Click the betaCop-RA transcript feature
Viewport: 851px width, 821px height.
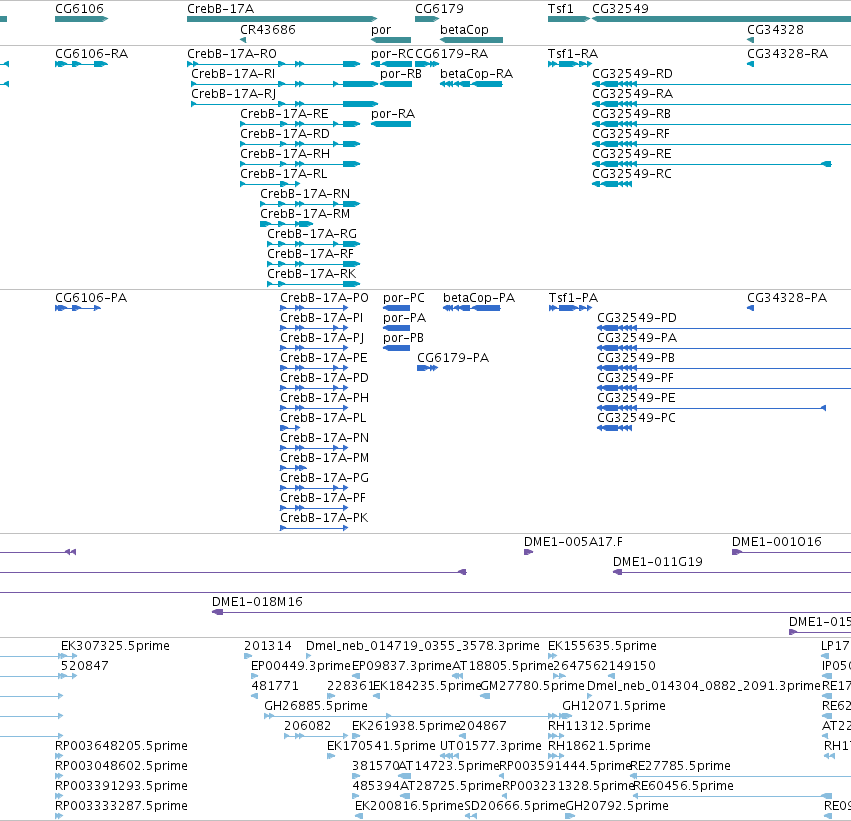pos(471,84)
